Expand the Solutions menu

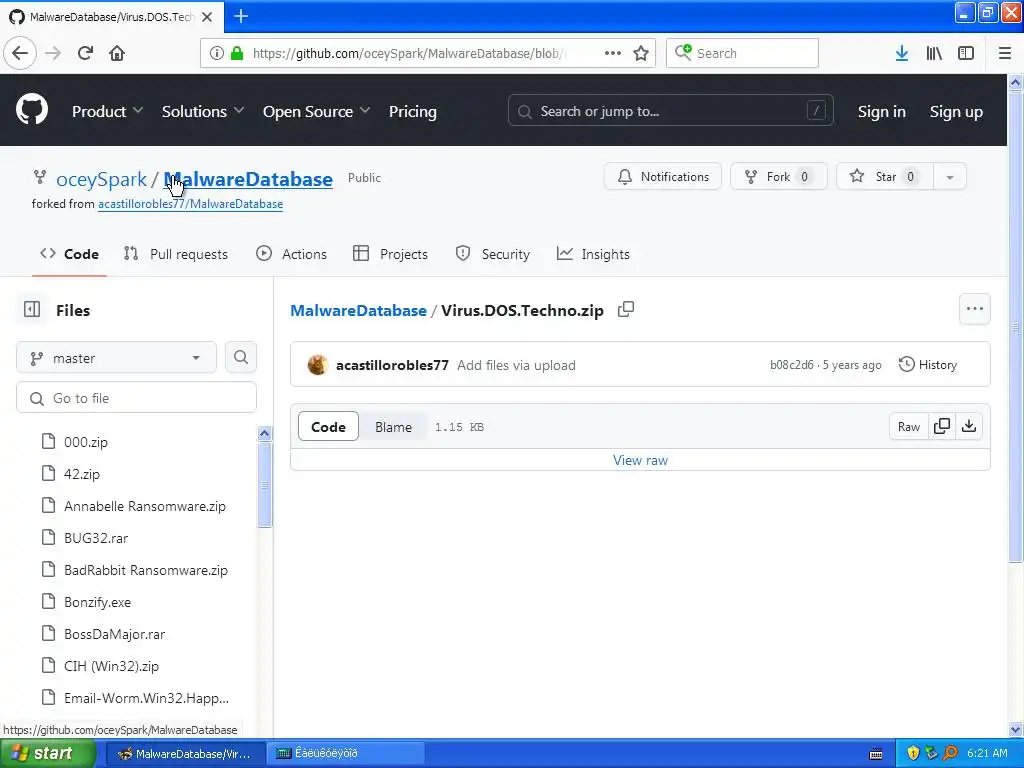(x=203, y=111)
